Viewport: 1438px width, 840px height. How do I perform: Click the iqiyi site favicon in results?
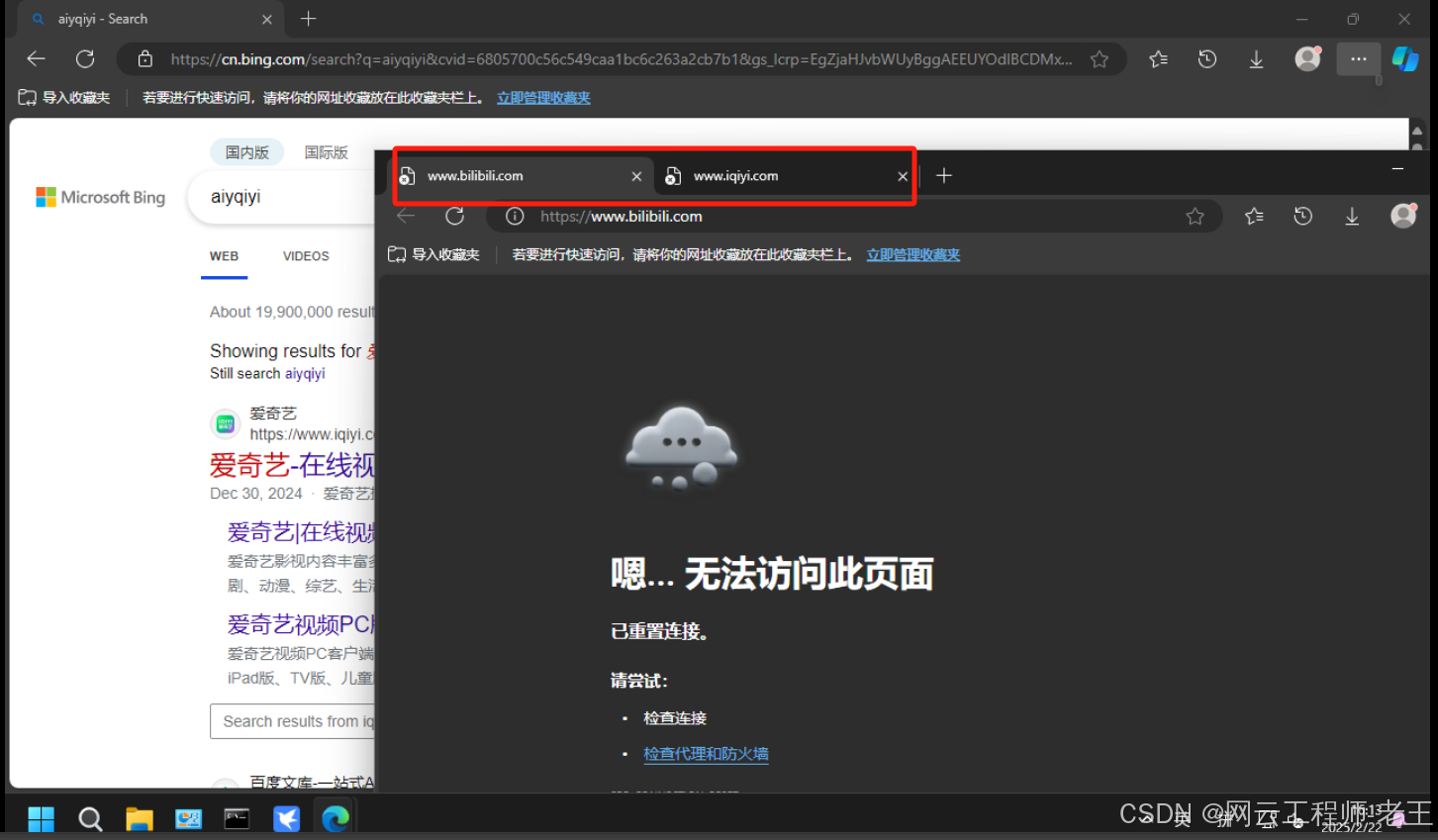click(x=226, y=424)
